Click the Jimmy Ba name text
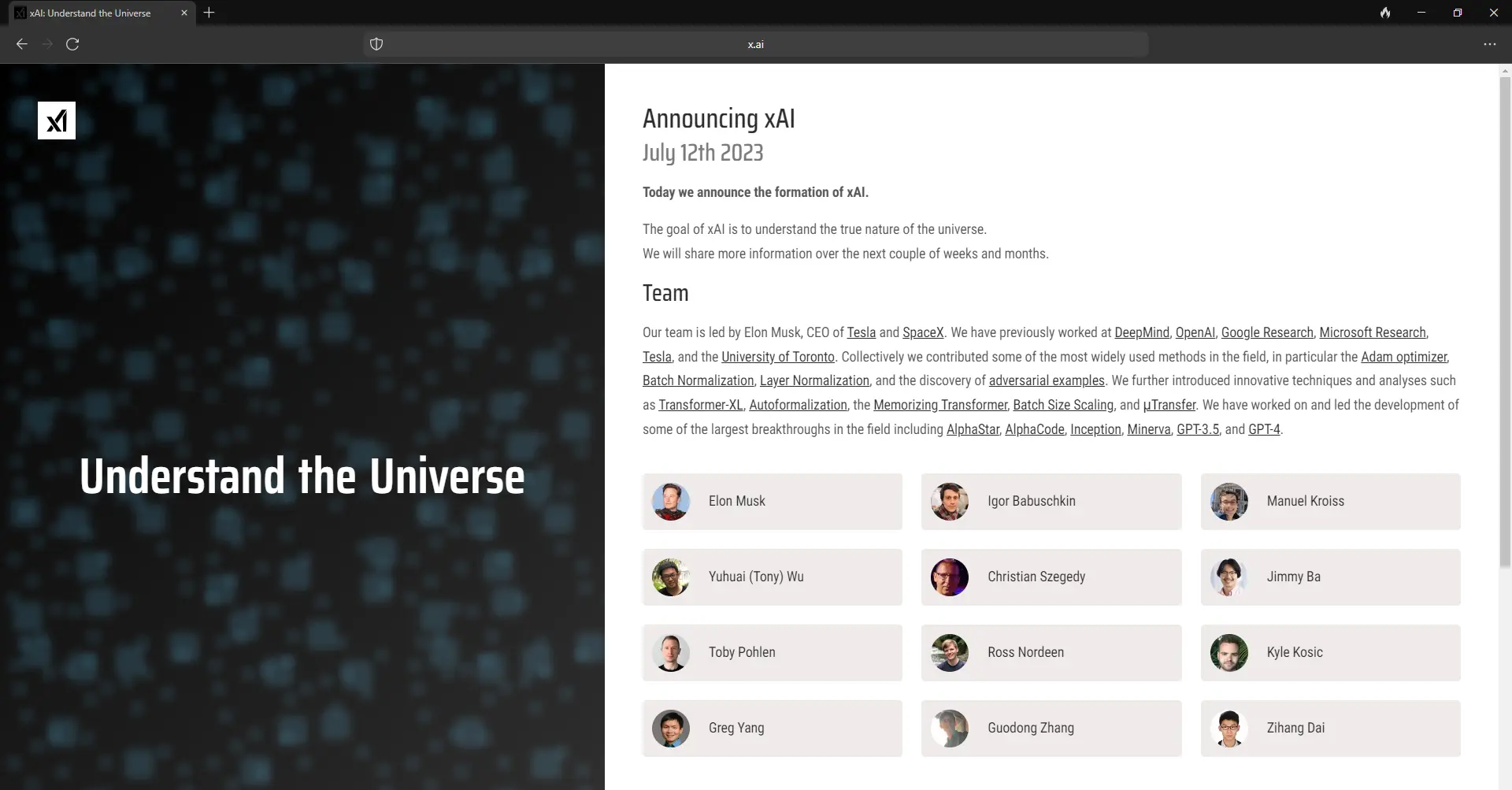Screen dimensions: 1512x790 point(1293,577)
